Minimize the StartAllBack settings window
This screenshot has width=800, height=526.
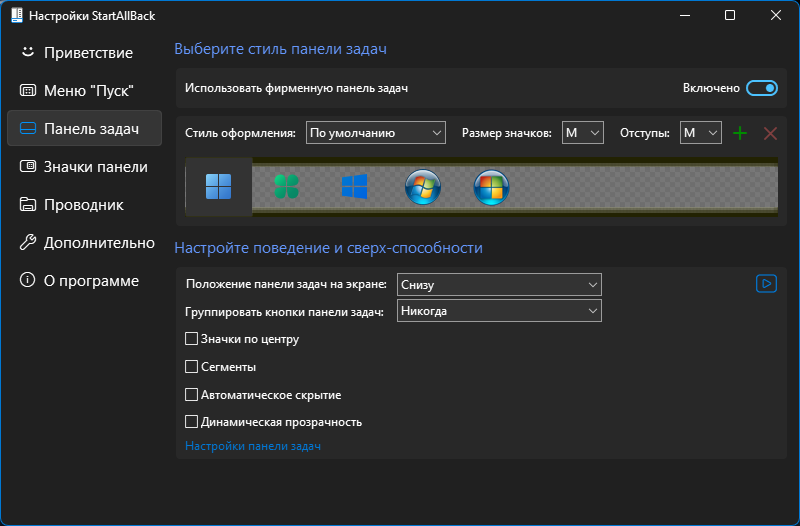(685, 15)
